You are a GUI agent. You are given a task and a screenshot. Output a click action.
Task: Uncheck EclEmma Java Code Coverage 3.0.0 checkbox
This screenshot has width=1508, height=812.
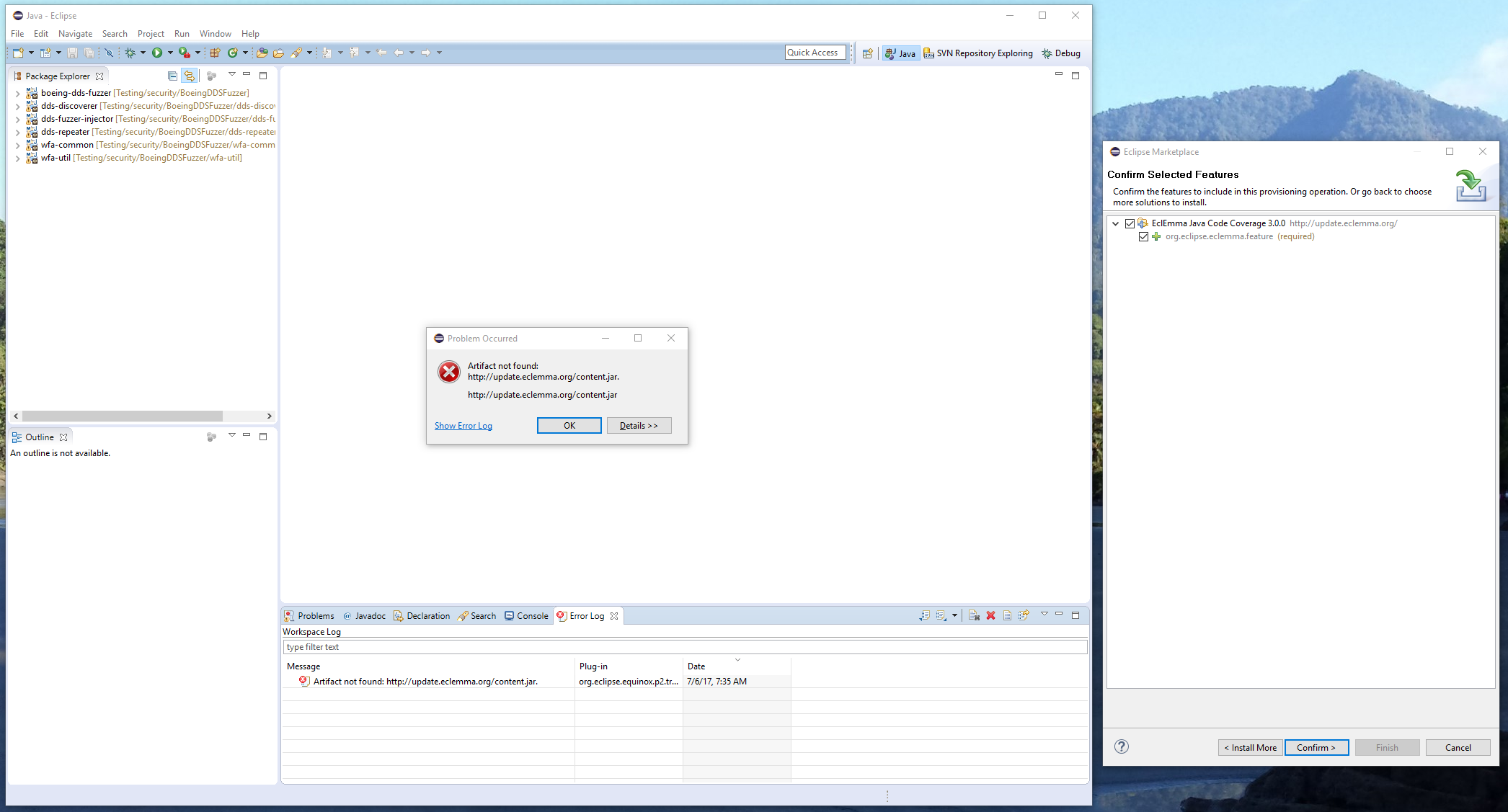pyautogui.click(x=1130, y=223)
